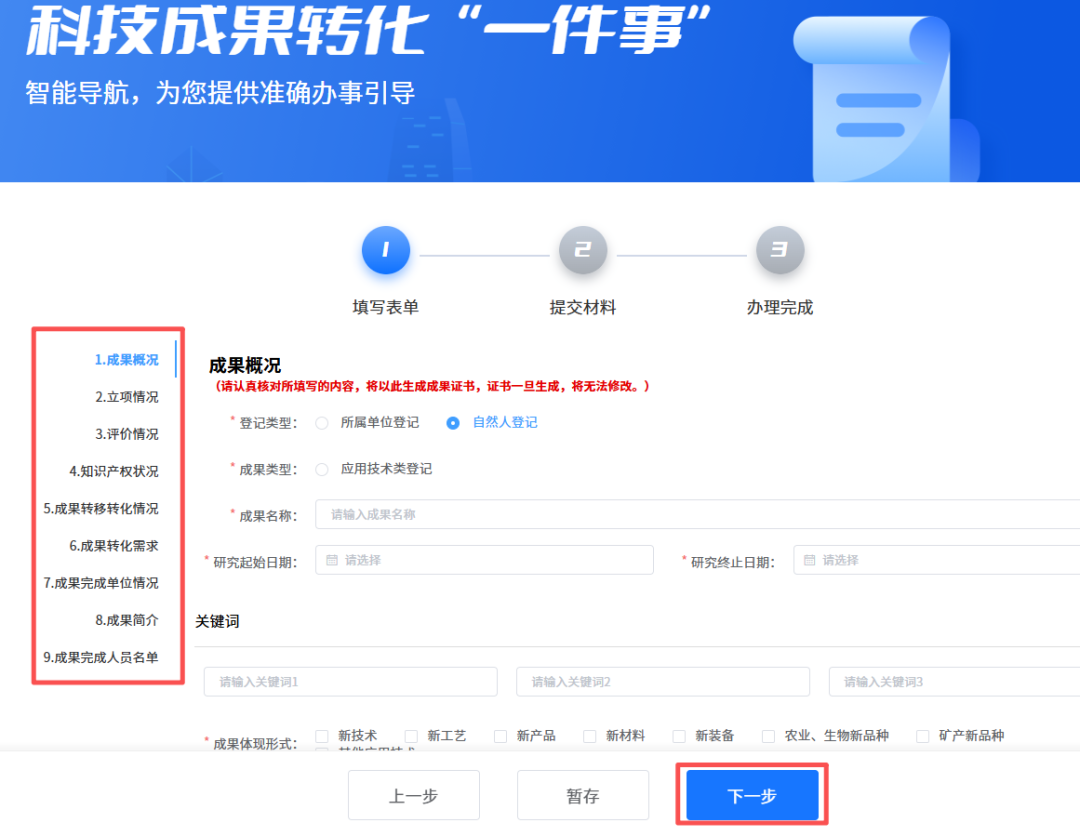Click the step 2 提交材料 circle icon
The width and height of the screenshot is (1080, 836).
point(582,251)
